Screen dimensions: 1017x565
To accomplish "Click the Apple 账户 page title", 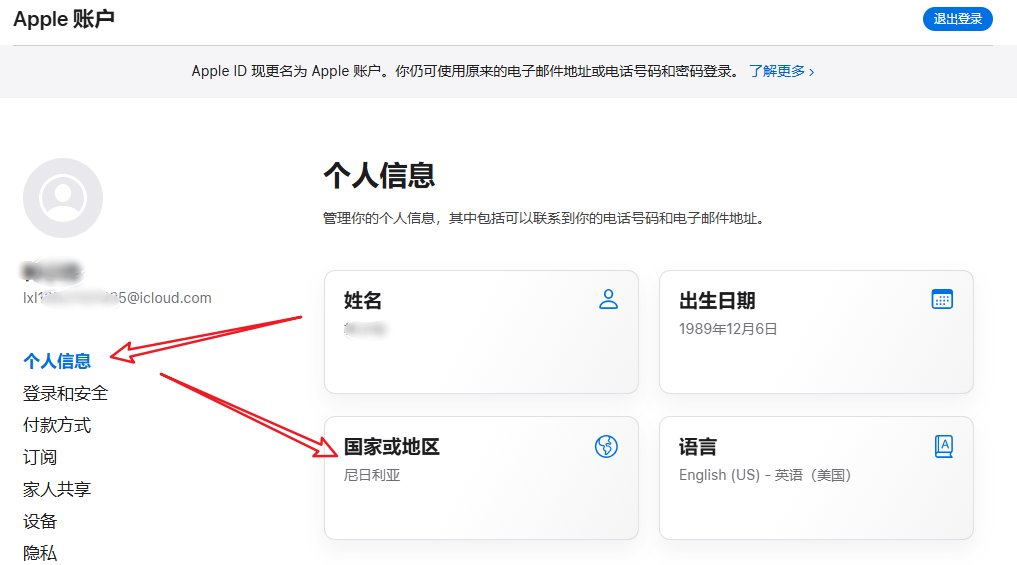I will 64,18.
